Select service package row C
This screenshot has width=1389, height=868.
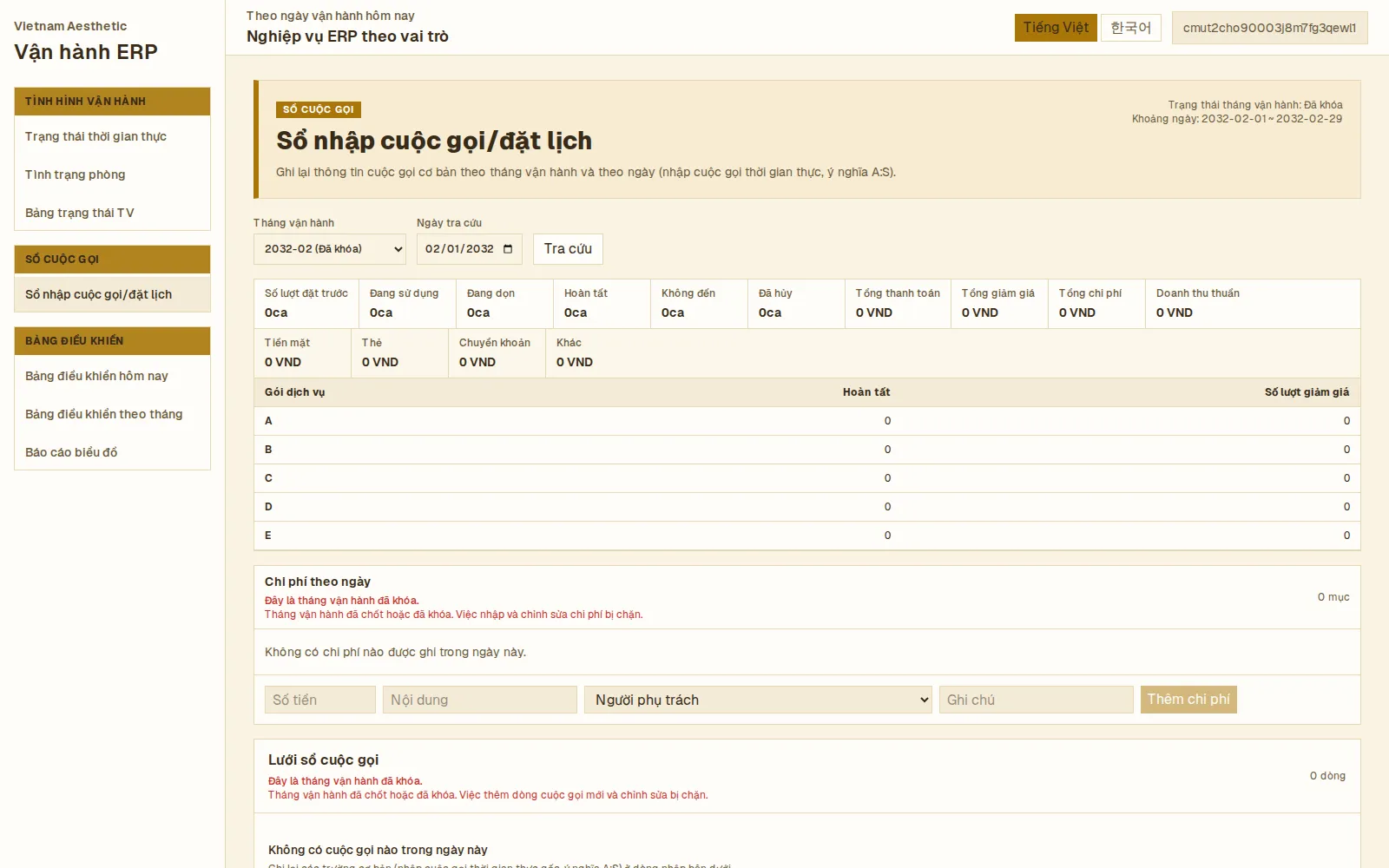tap(807, 478)
